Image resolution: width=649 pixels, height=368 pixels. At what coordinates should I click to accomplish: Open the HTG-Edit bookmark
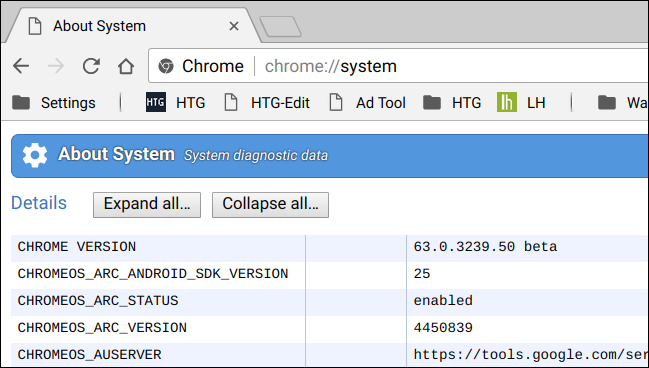267,103
